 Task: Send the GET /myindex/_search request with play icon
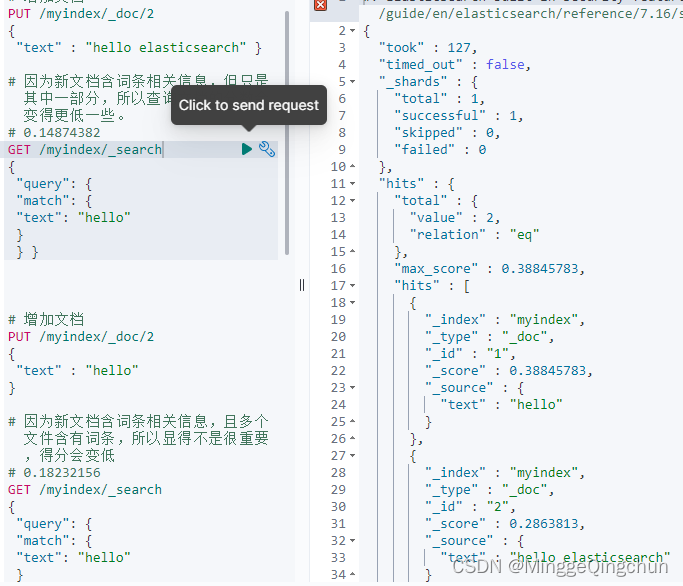click(x=247, y=149)
